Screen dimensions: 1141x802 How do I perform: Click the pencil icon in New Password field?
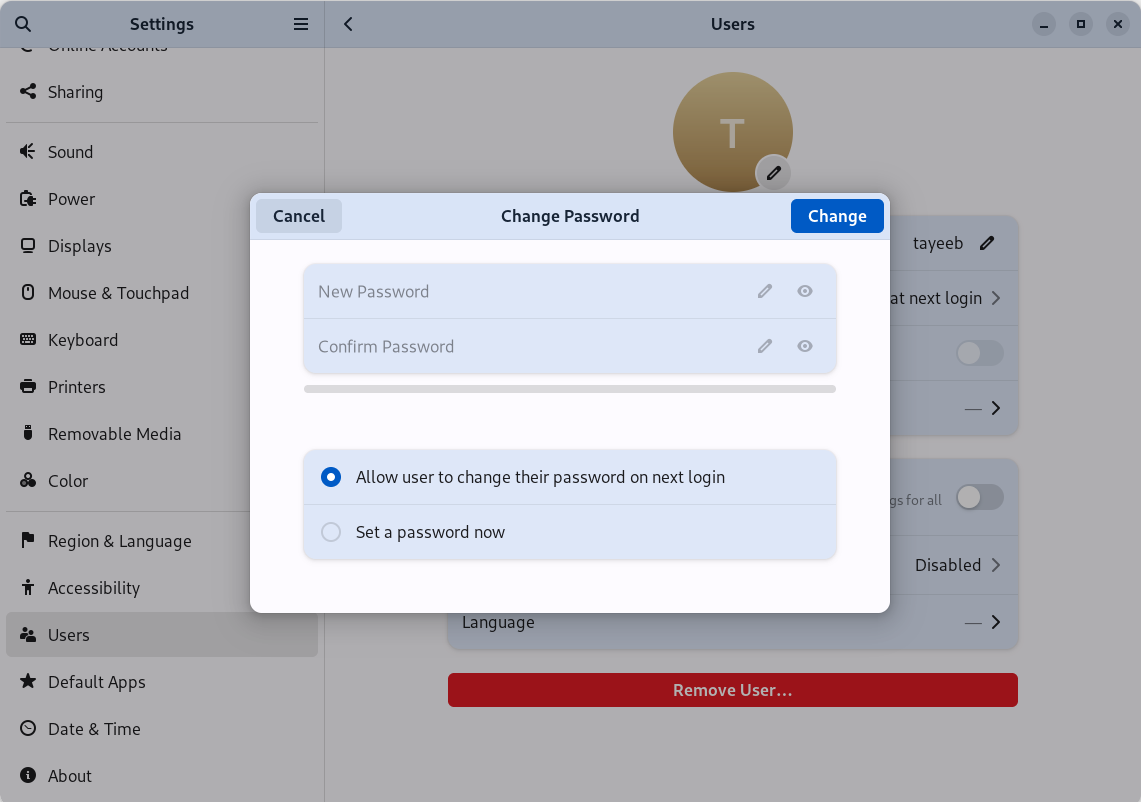click(764, 291)
